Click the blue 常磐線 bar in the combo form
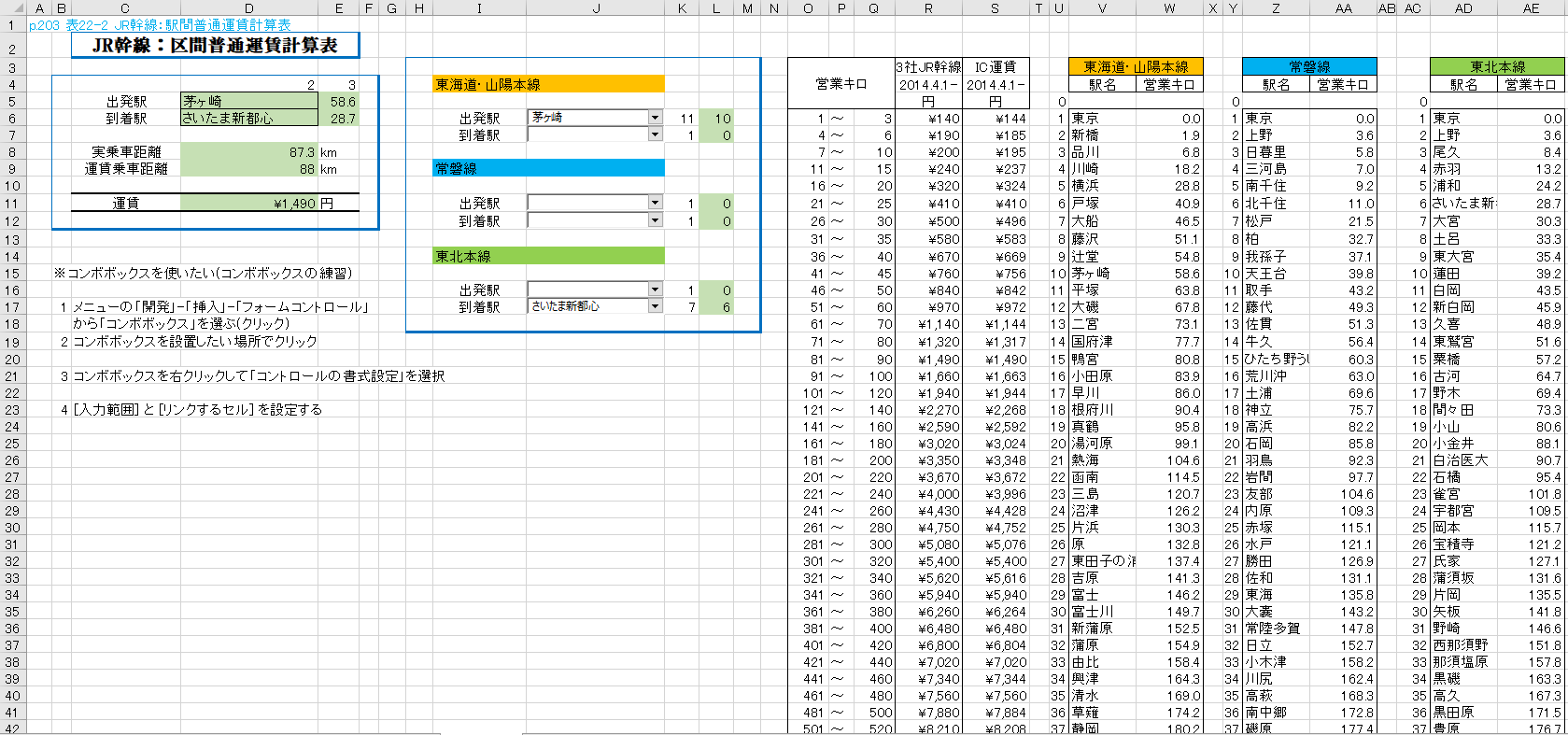Viewport: 1568px width, 735px height. [x=549, y=168]
